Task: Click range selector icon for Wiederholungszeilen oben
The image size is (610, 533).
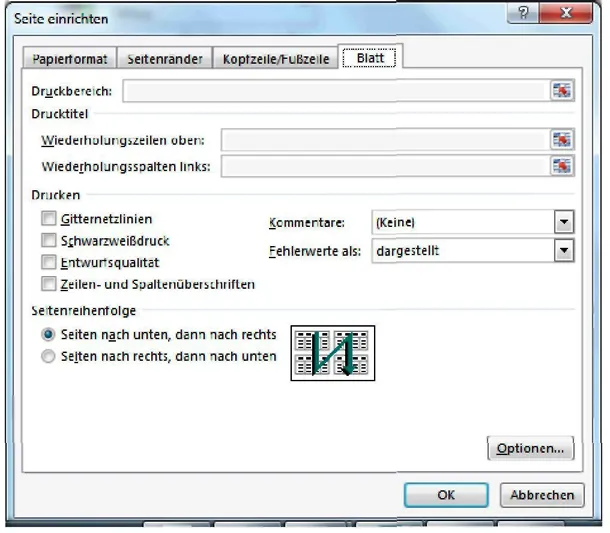Action: [564, 140]
